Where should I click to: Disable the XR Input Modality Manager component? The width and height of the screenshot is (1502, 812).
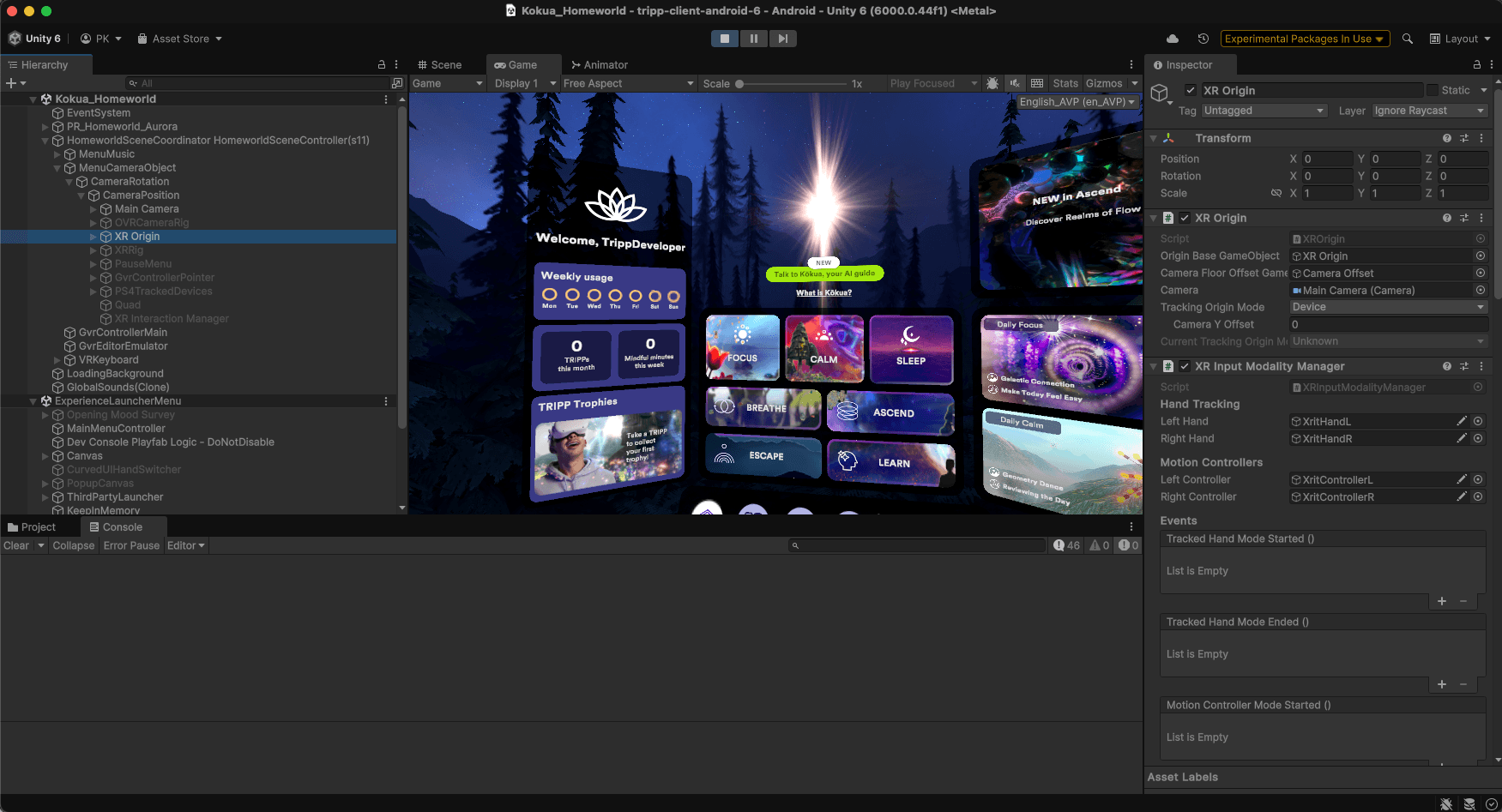tap(1185, 366)
